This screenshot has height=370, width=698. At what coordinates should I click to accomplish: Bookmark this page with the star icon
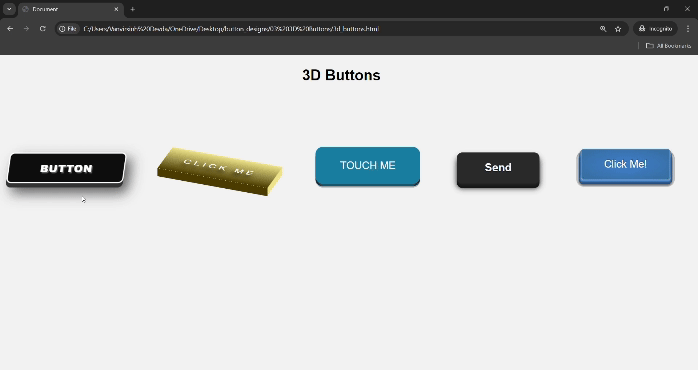618,28
